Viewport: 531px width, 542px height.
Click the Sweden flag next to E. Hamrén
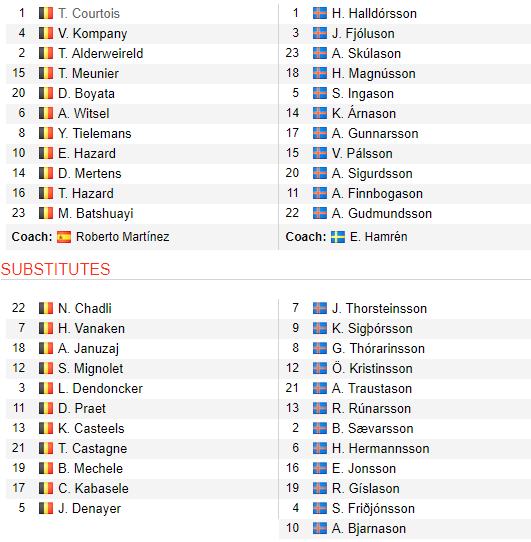pyautogui.click(x=338, y=237)
